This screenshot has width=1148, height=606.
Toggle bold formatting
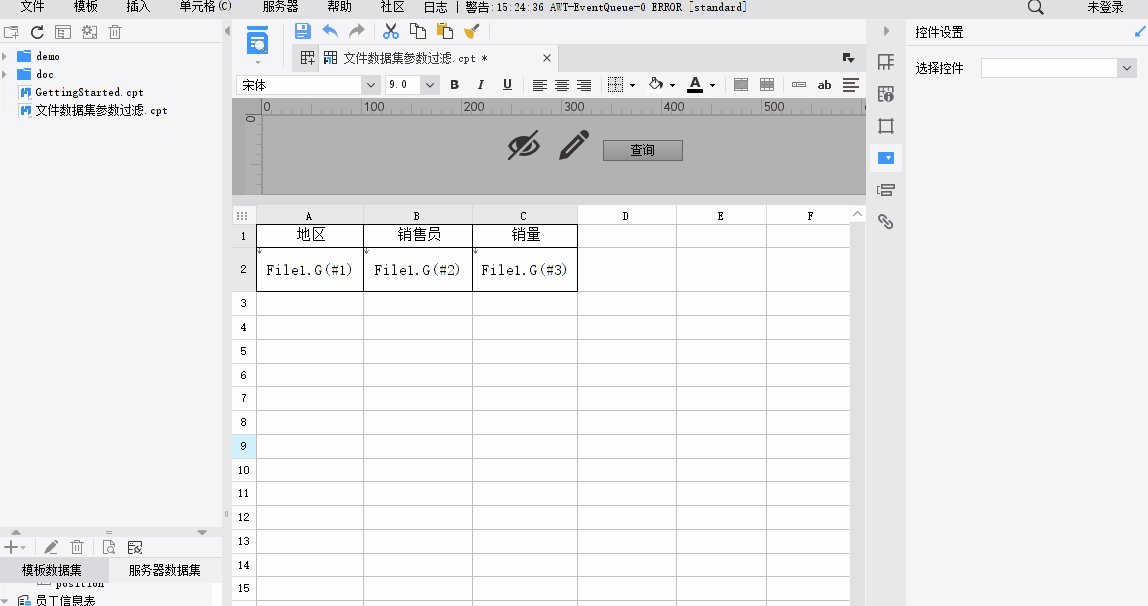(x=455, y=85)
